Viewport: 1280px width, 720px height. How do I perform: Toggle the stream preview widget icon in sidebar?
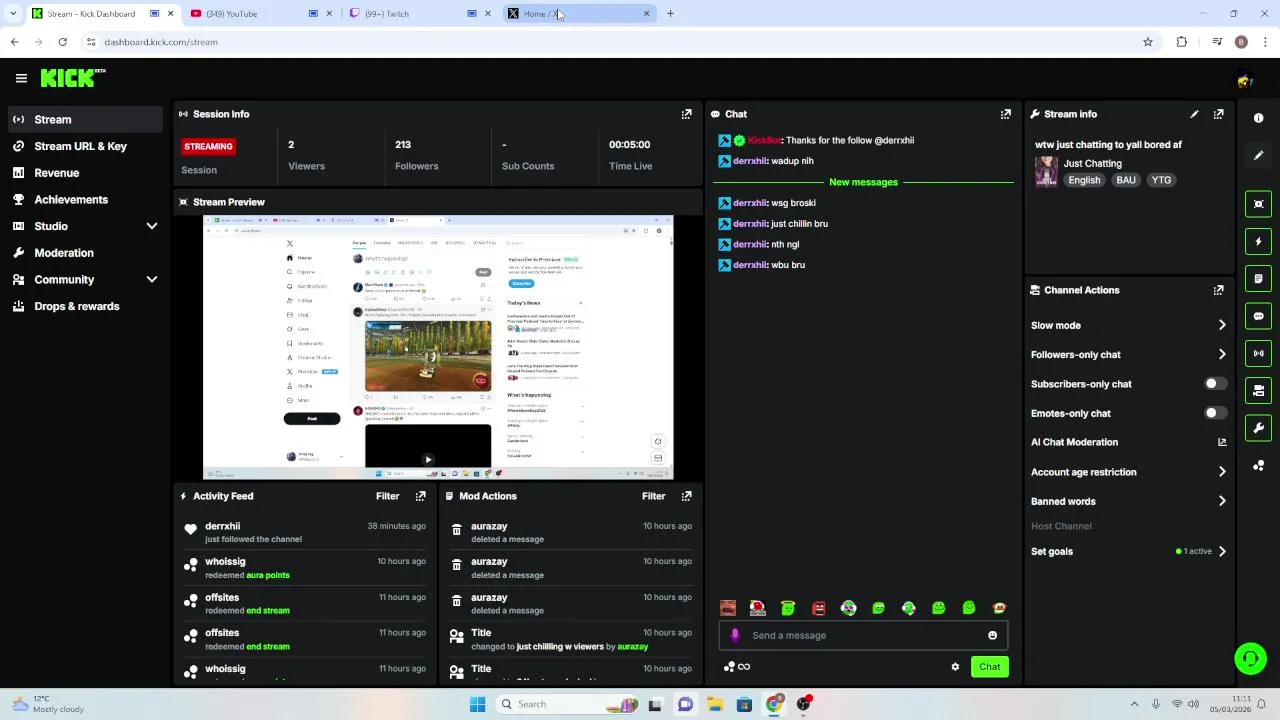(1258, 204)
